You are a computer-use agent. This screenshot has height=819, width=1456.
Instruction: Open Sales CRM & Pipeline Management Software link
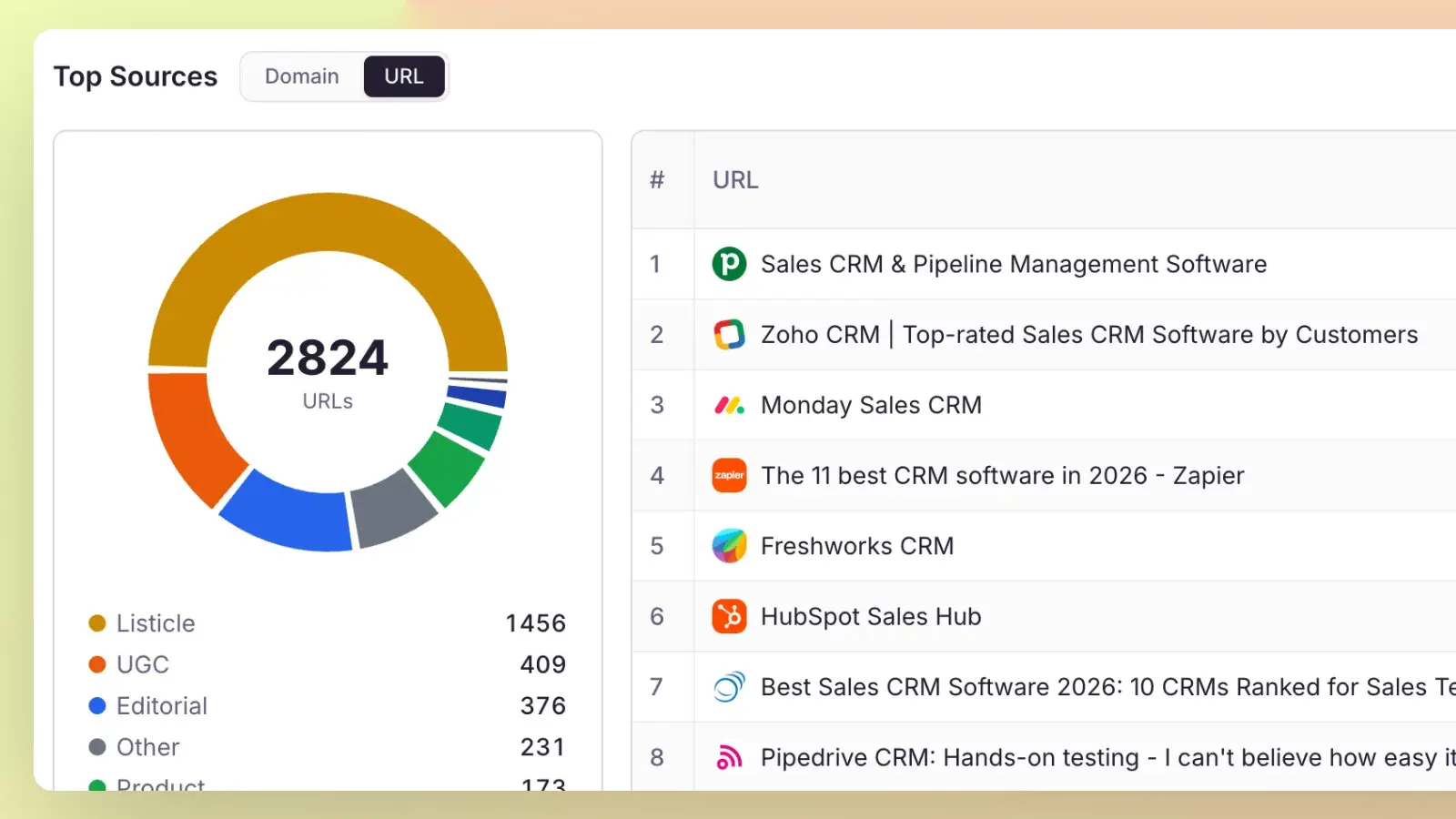pos(1014,264)
